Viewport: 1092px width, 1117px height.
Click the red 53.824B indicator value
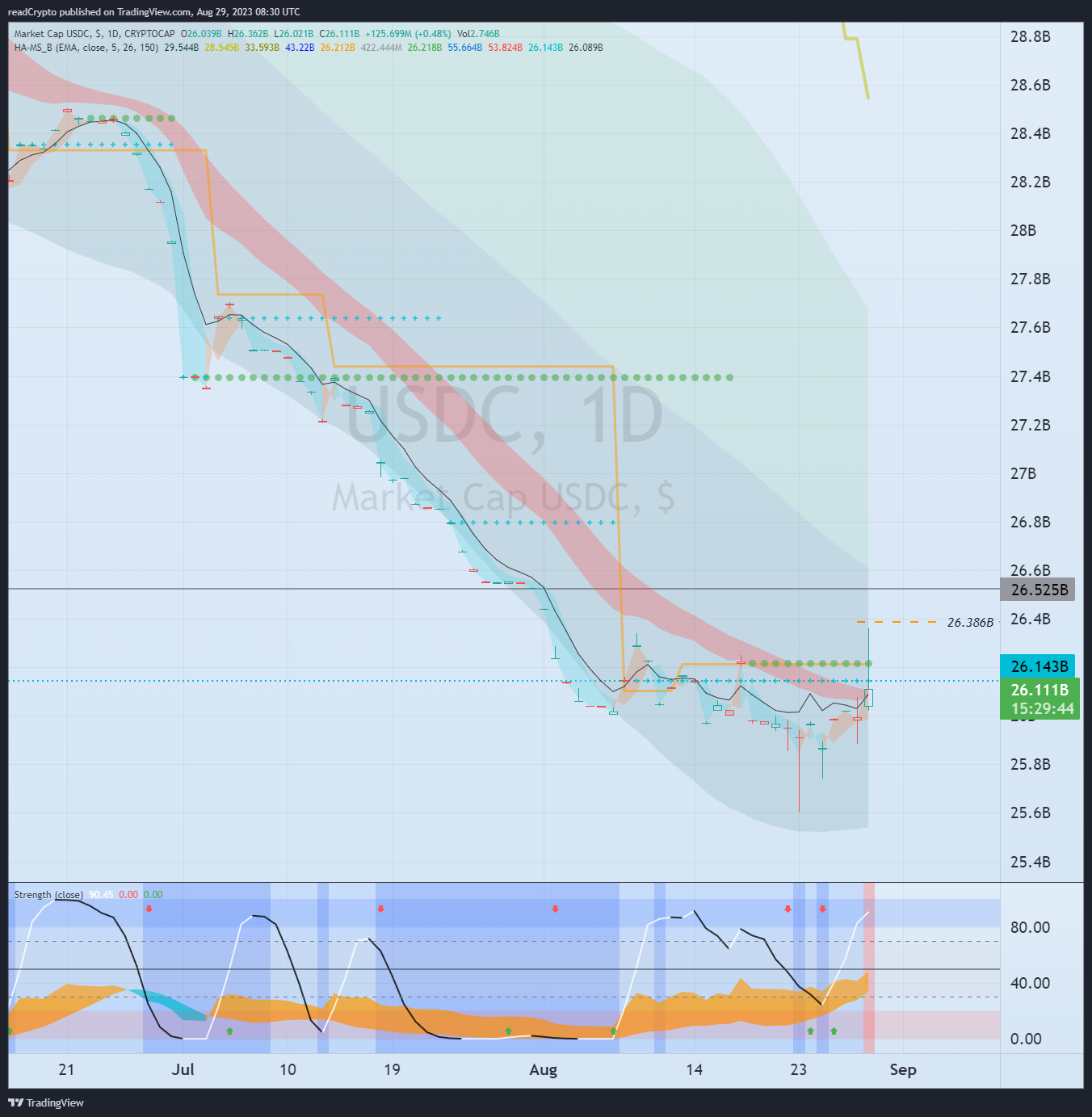point(506,48)
